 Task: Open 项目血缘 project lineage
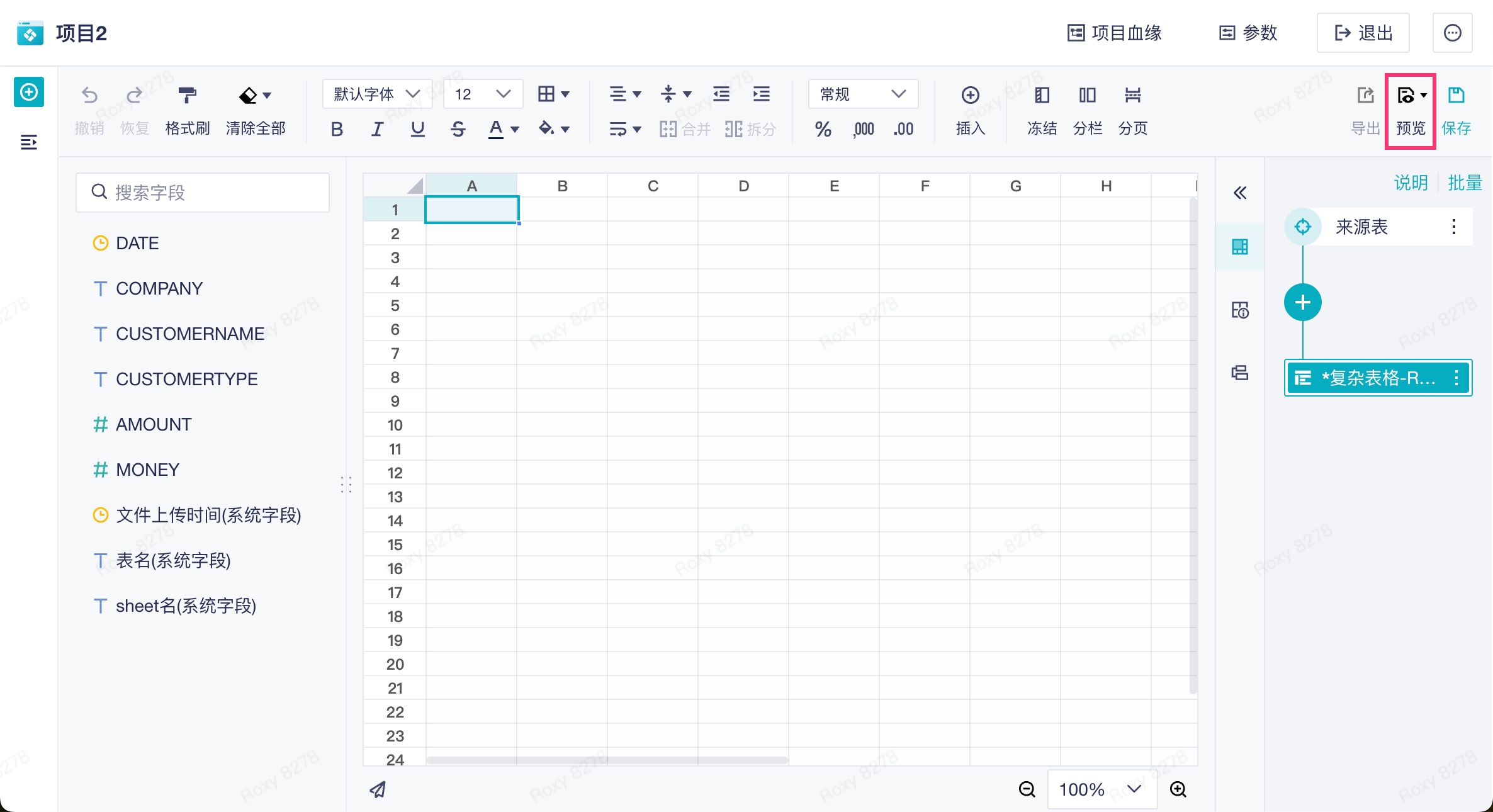[1115, 33]
